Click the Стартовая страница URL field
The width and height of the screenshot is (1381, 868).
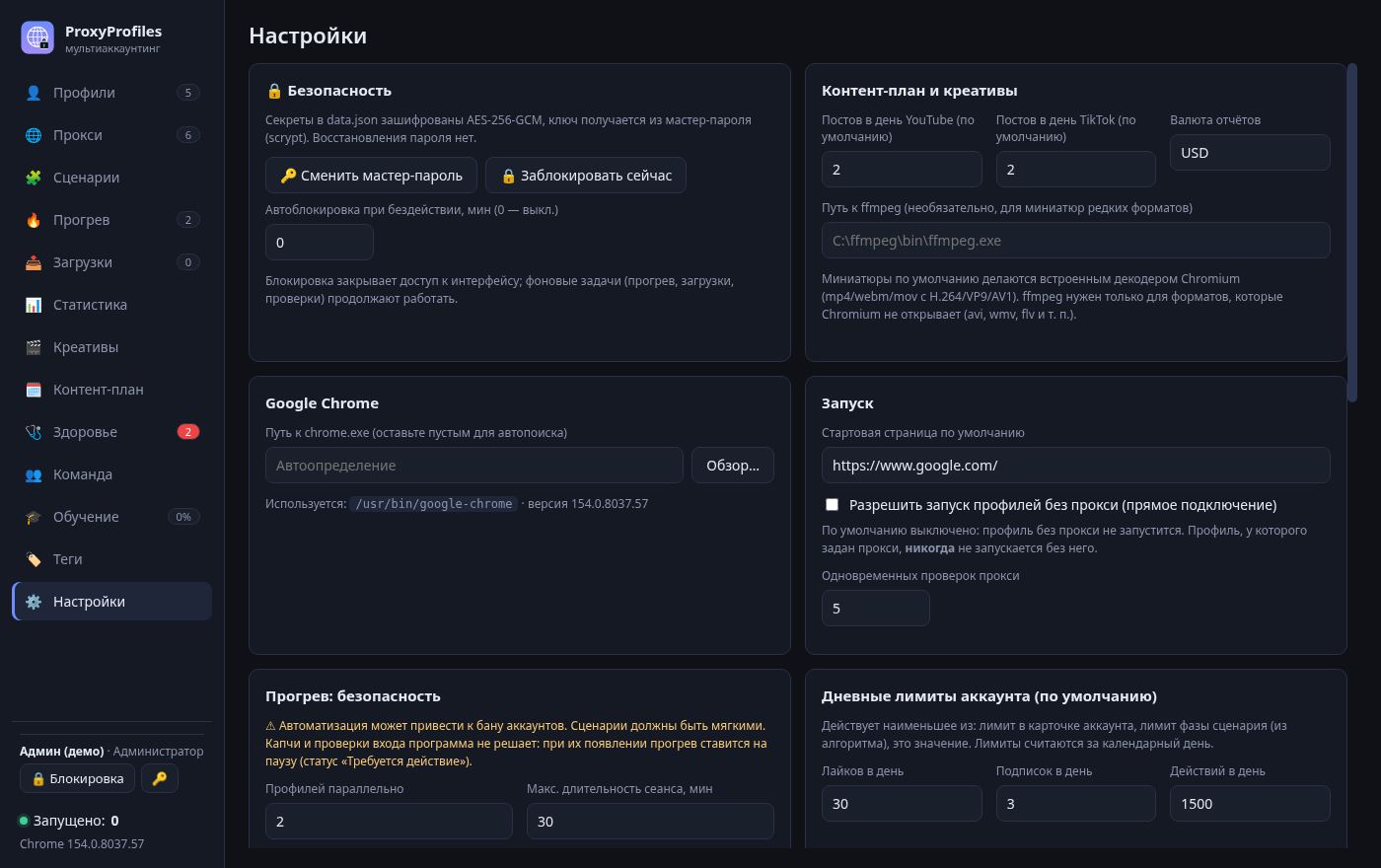[1076, 466]
